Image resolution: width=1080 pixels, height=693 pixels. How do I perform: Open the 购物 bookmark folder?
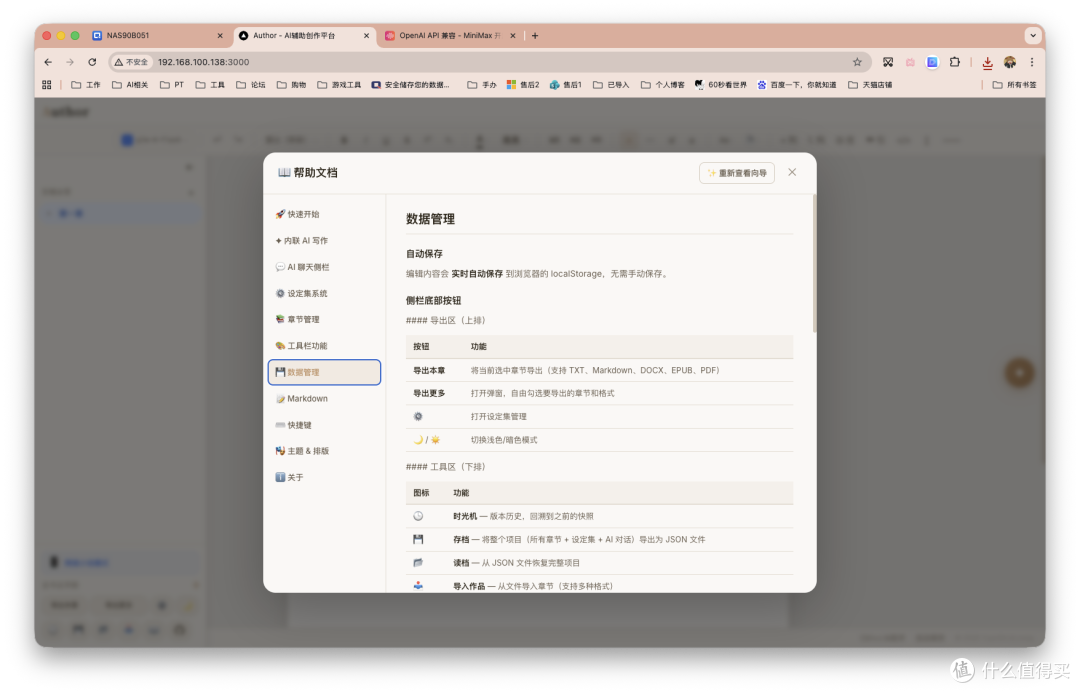(x=291, y=85)
